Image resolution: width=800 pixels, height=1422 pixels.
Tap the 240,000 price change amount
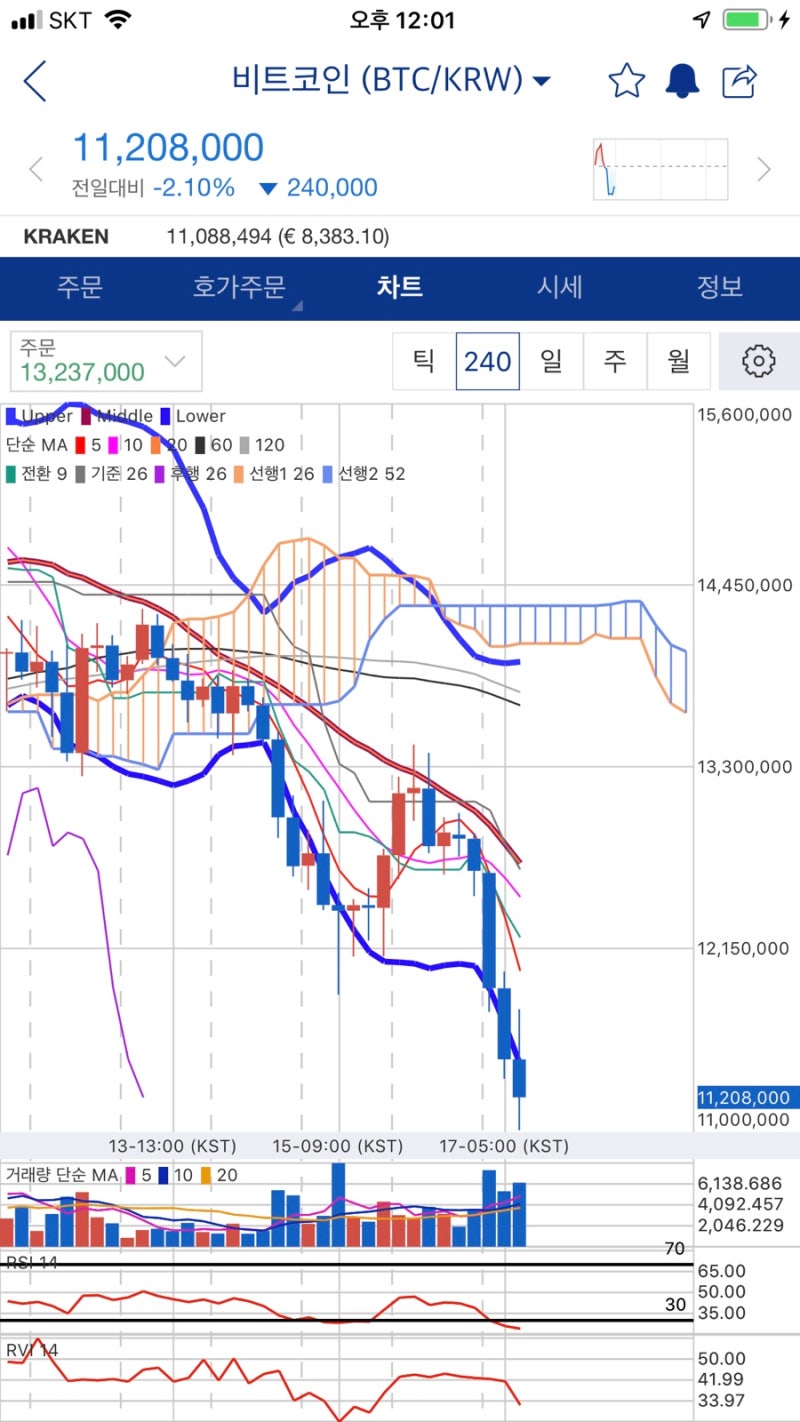(x=332, y=187)
